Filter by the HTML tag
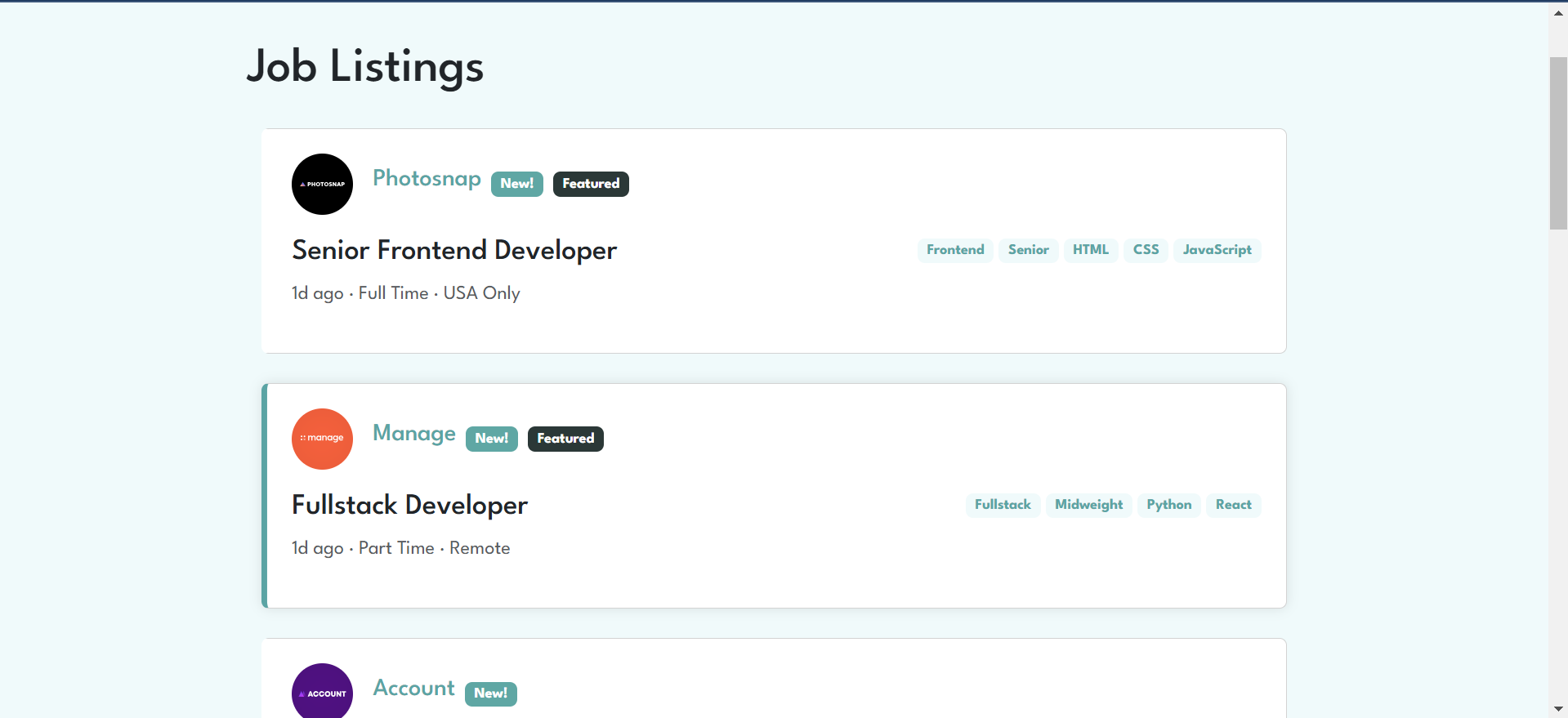This screenshot has width=1568, height=718. pos(1091,250)
